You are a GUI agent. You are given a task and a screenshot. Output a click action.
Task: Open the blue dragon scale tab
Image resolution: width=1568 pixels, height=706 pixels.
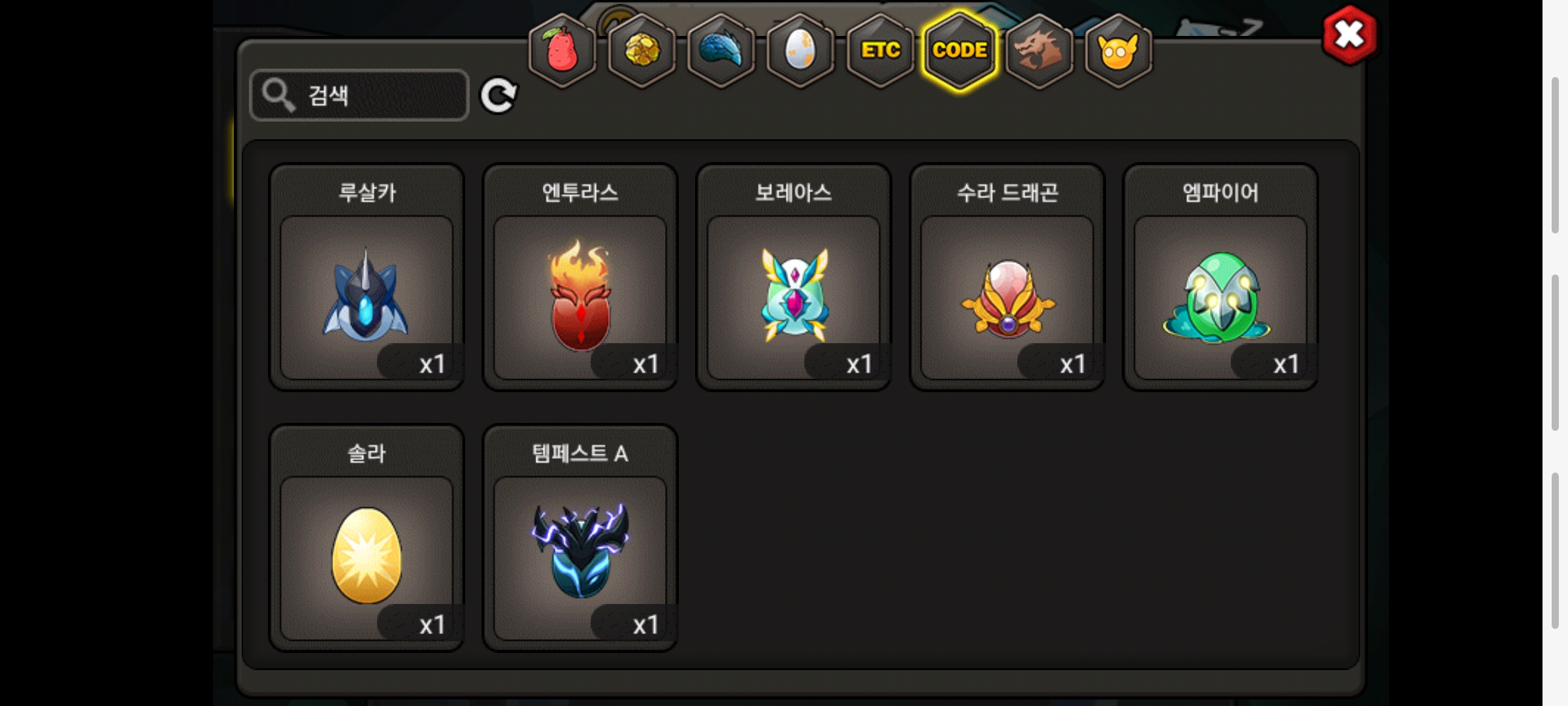pyautogui.click(x=721, y=50)
